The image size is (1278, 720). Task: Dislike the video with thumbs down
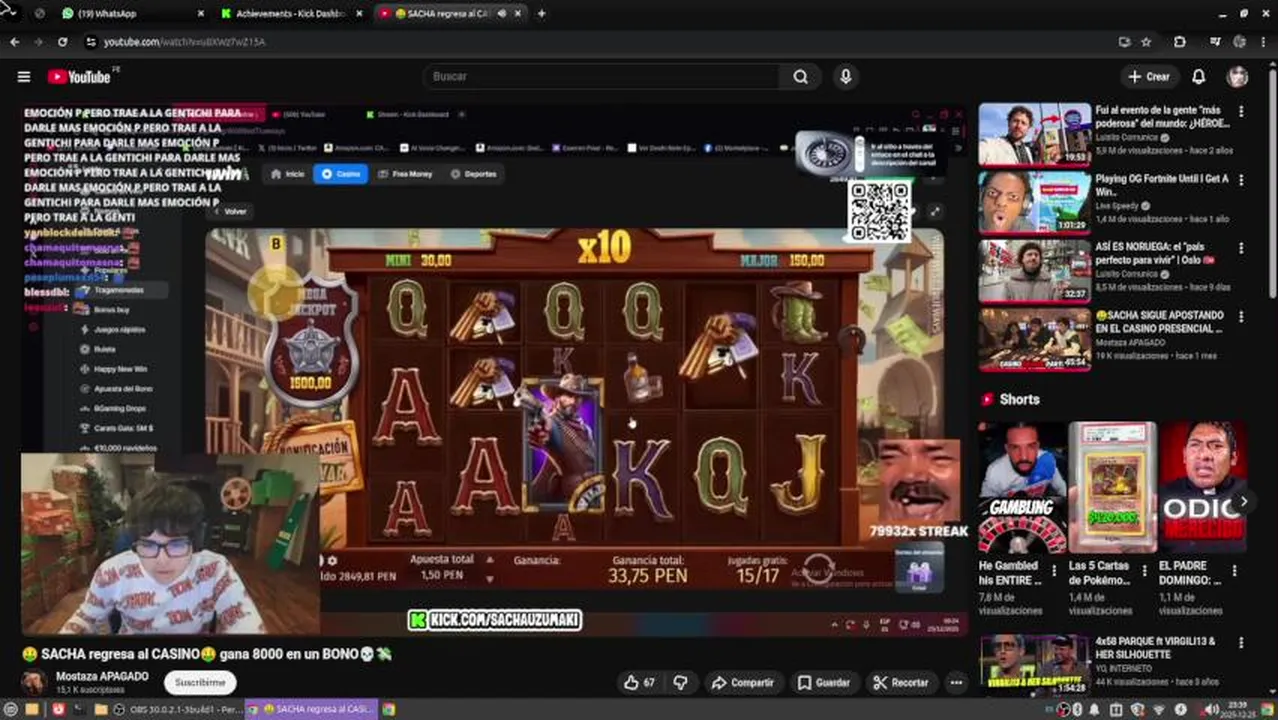click(x=681, y=683)
